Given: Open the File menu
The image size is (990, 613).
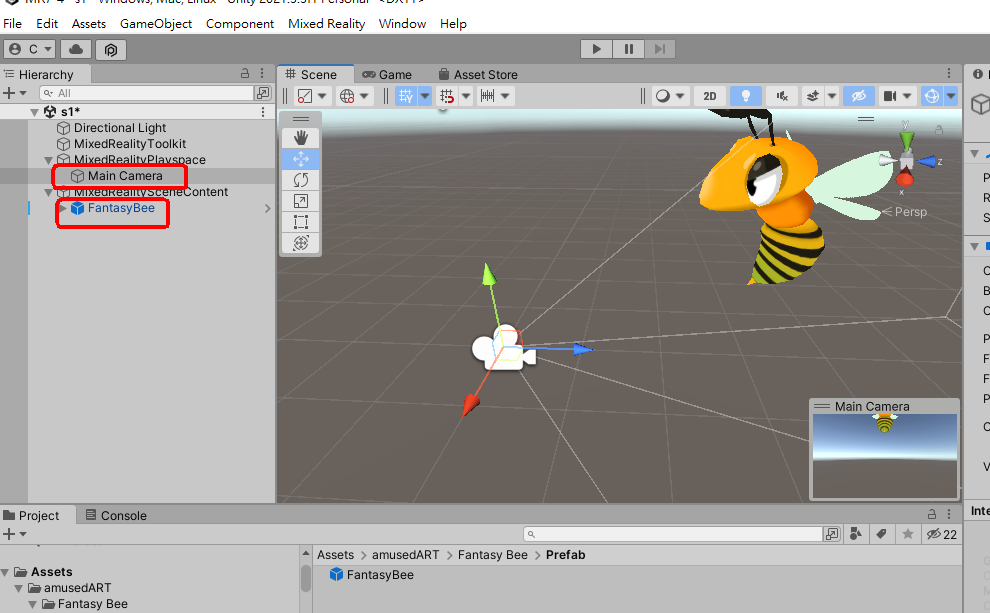Looking at the screenshot, I should (13, 23).
